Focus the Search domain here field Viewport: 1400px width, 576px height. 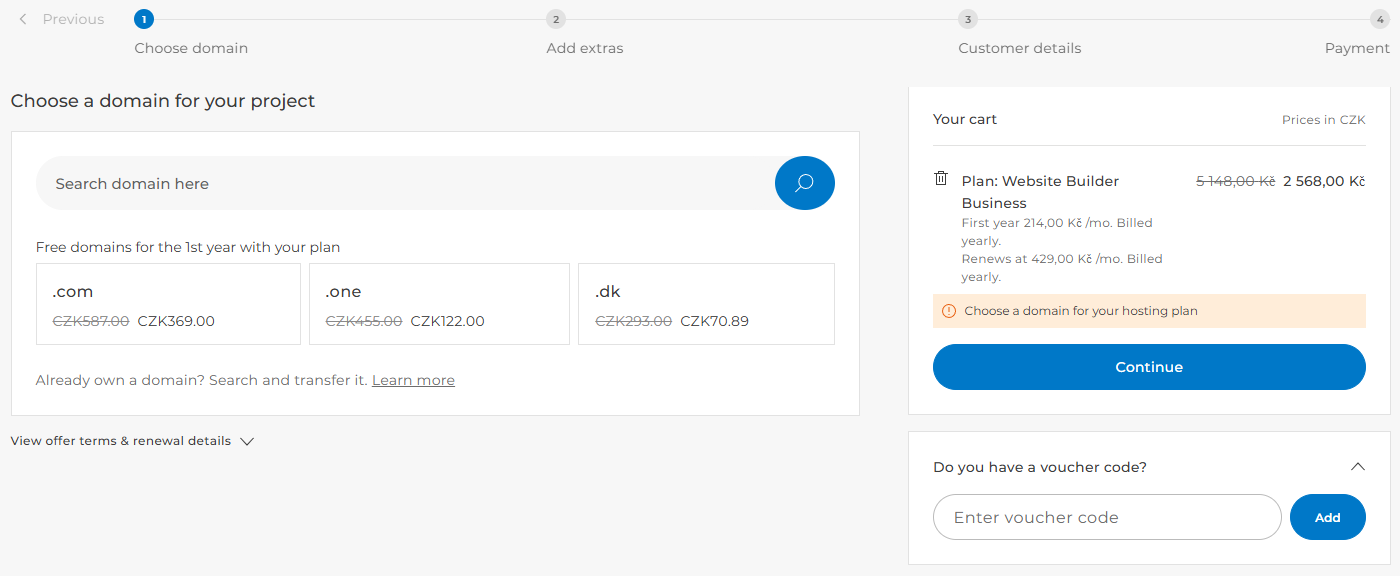[x=400, y=183]
